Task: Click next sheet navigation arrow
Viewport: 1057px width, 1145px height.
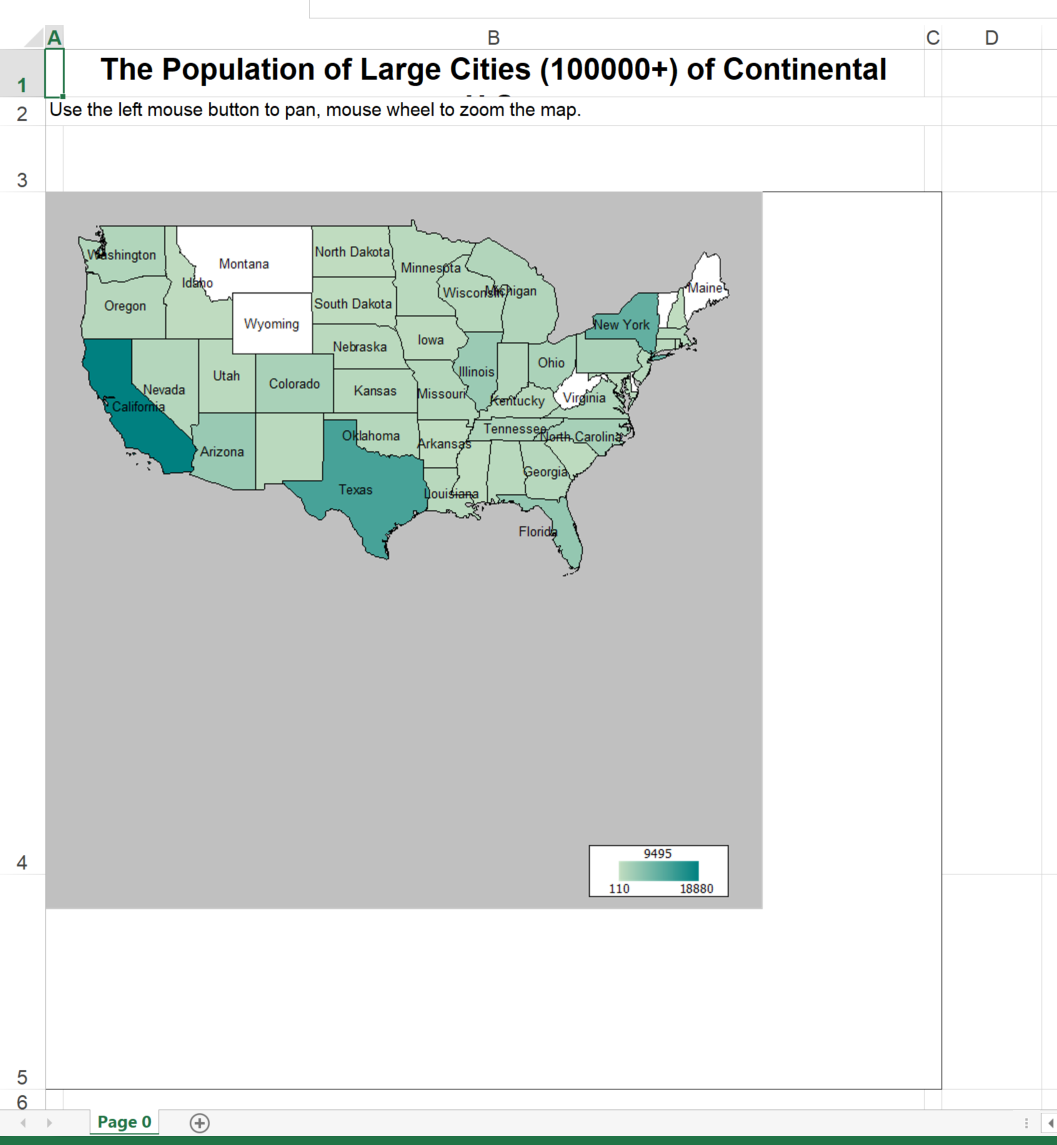Action: coord(49,1123)
